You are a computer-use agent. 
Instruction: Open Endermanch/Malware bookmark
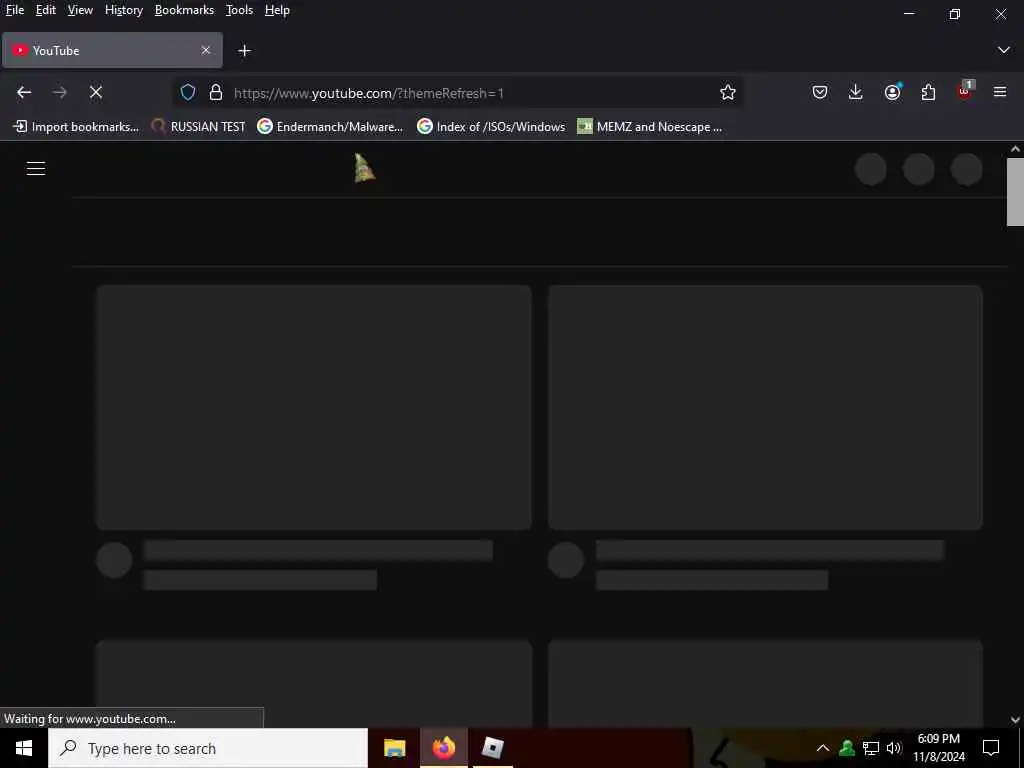330,127
